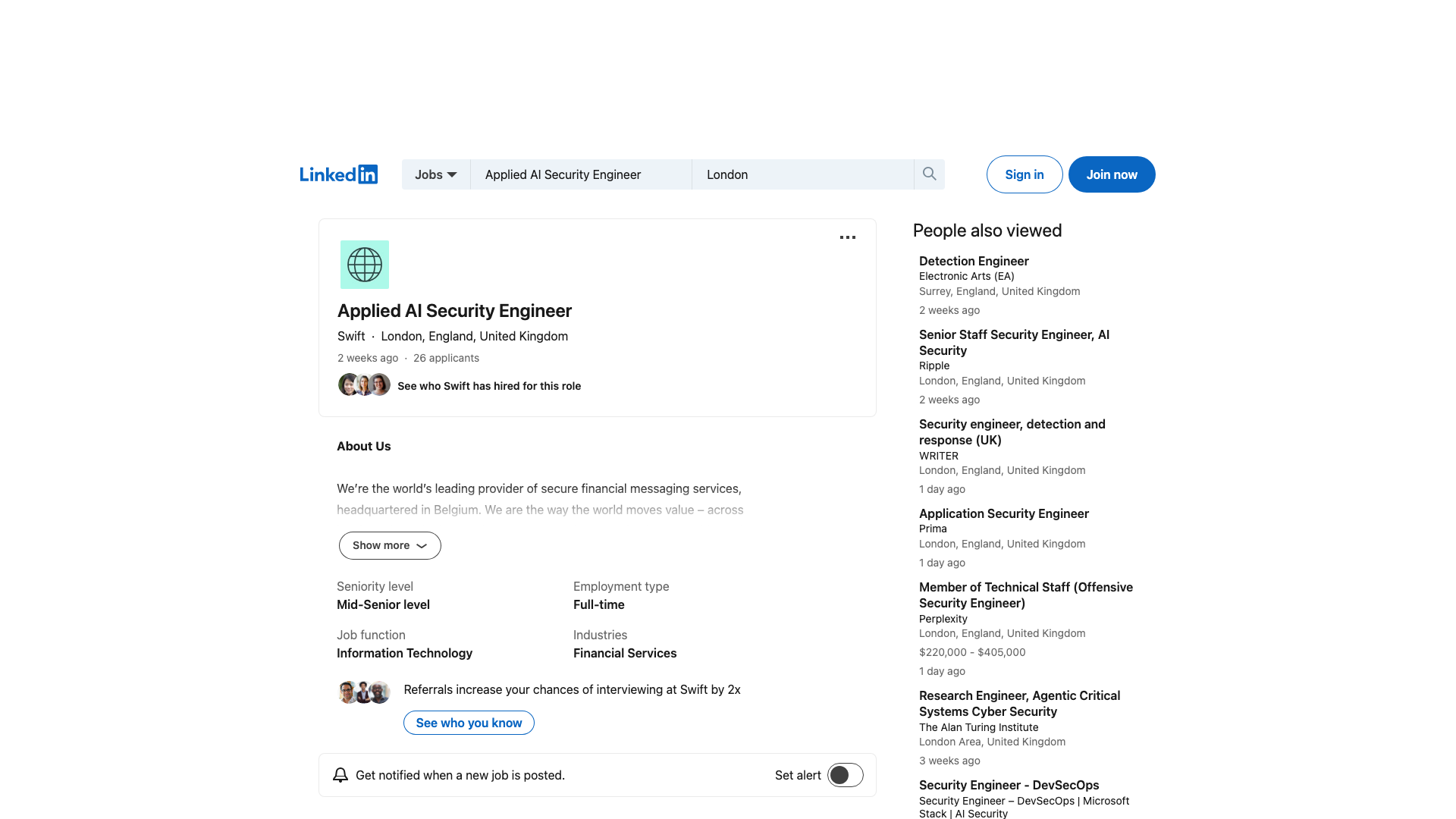The width and height of the screenshot is (1456, 819).
Task: Click 'Surrey, England, United Kingdom' location text
Action: coord(999,291)
